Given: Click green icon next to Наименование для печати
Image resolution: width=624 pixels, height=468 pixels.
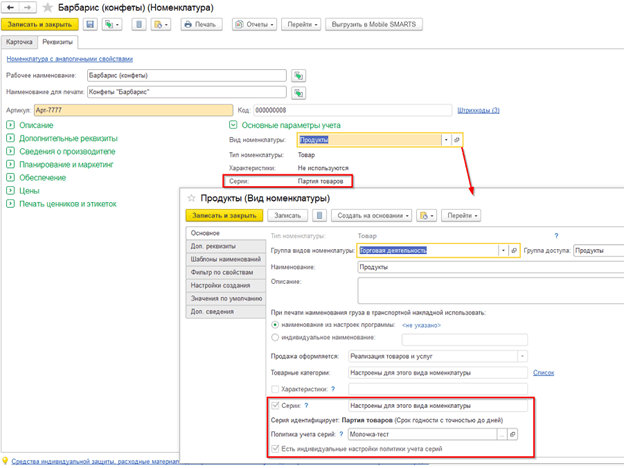Looking at the screenshot, I should 298,92.
